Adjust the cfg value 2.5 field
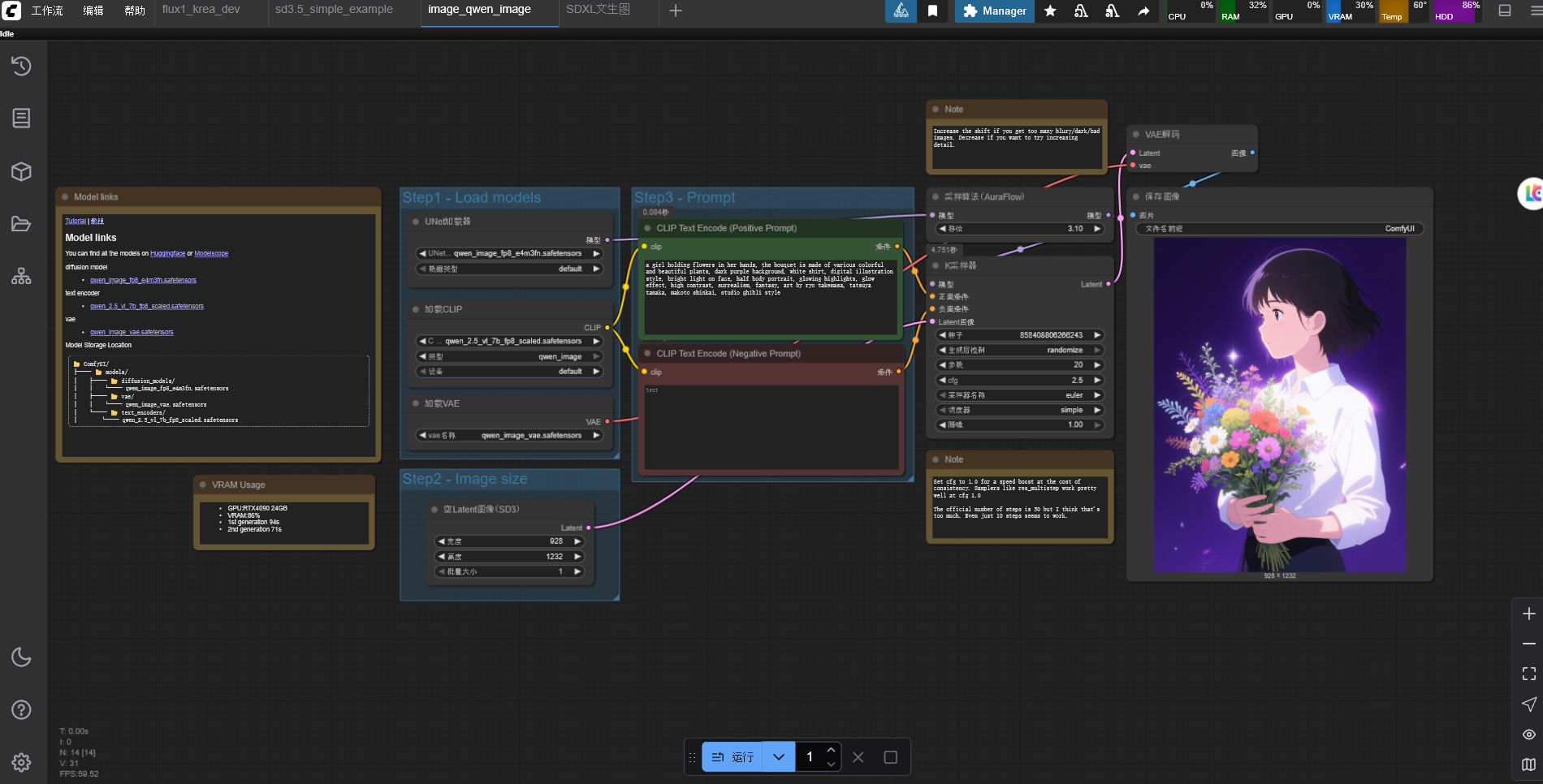Image resolution: width=1543 pixels, height=784 pixels. [x=1021, y=380]
